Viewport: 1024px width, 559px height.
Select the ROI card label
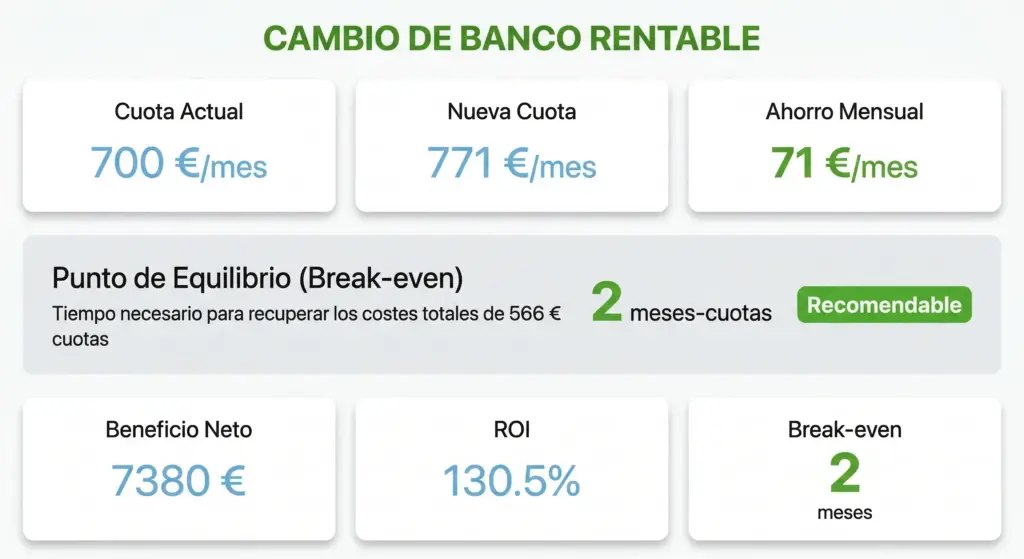pyautogui.click(x=512, y=430)
